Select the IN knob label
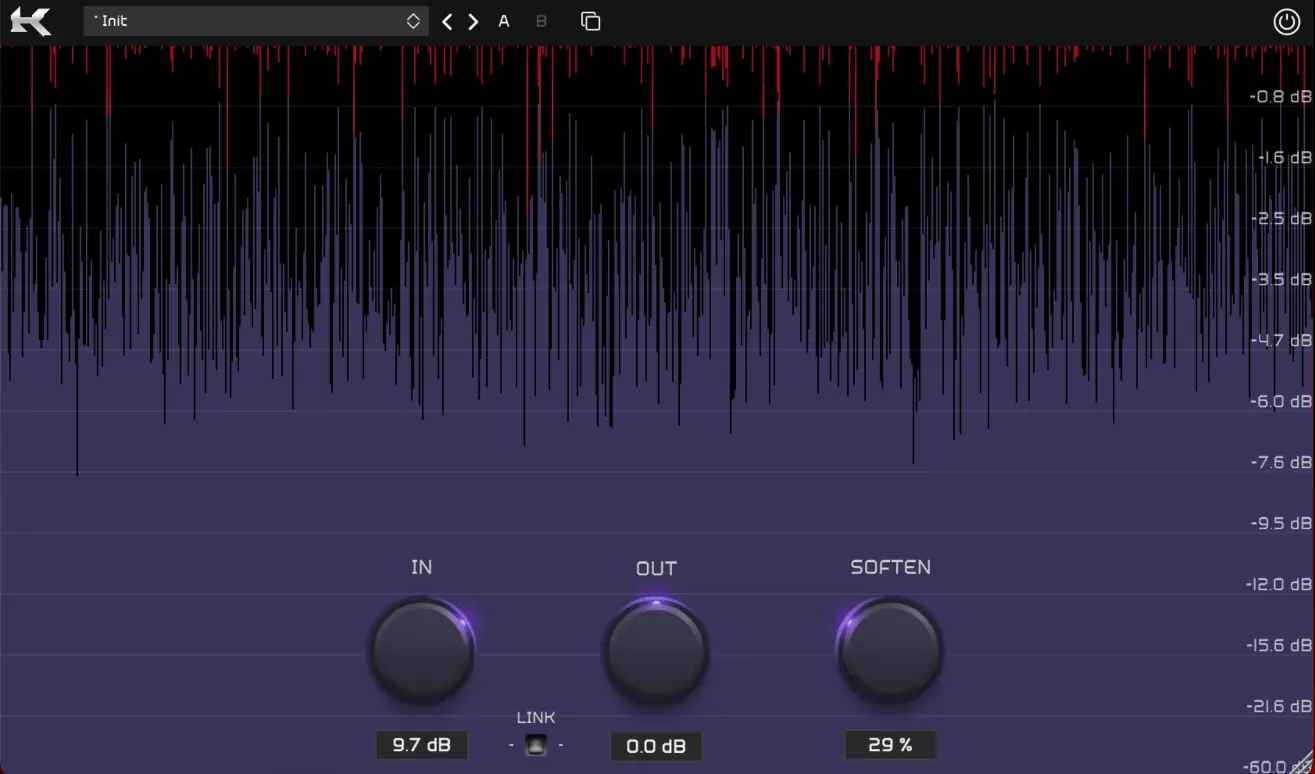Screen dimensions: 1315x774 (421, 567)
